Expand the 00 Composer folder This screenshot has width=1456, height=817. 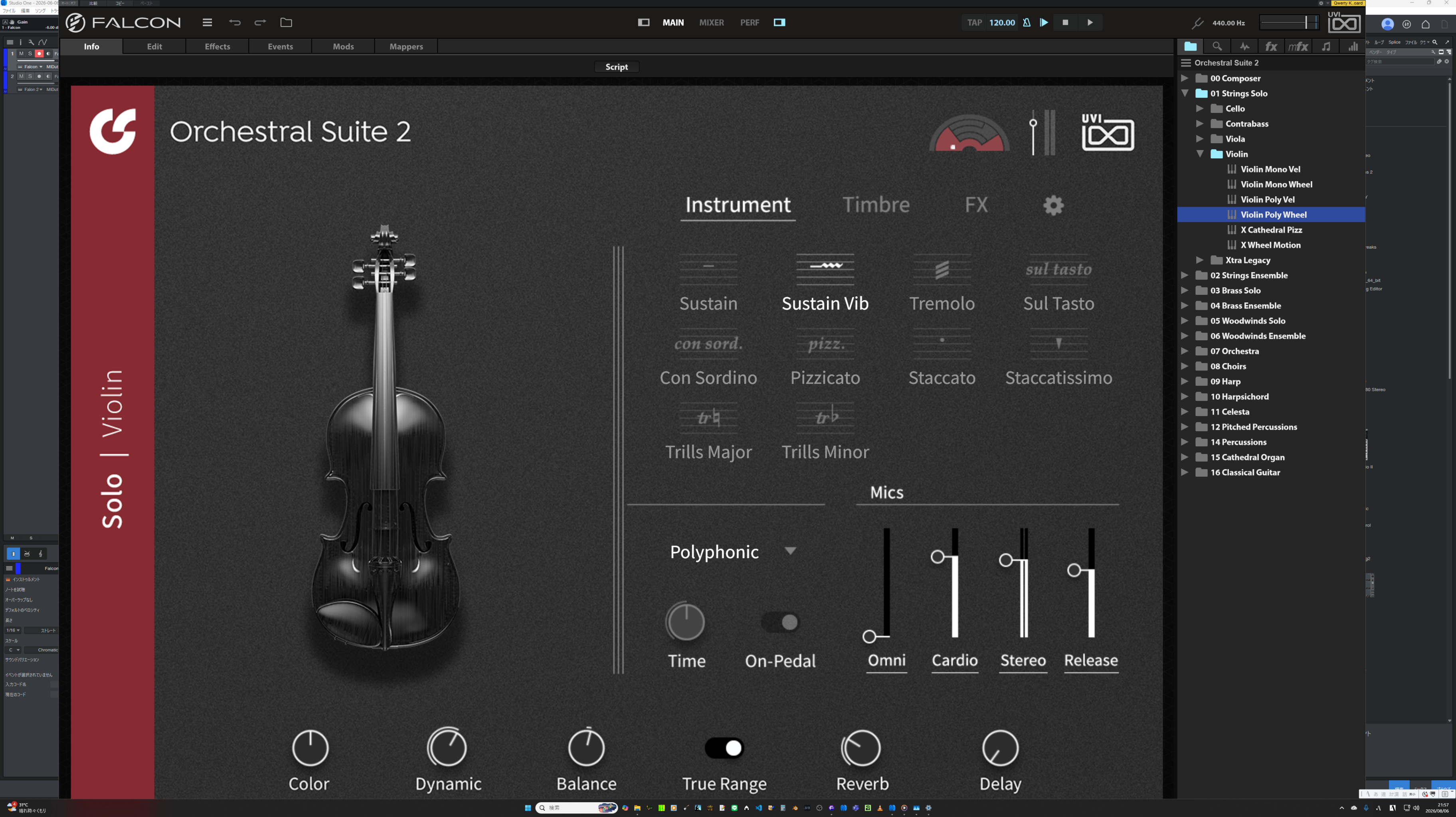(x=1185, y=78)
